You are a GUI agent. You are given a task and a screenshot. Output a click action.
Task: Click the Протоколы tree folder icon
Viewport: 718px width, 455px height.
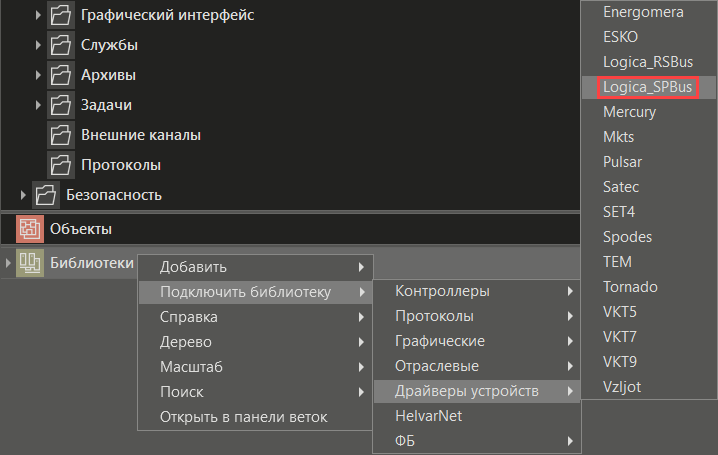[60, 165]
